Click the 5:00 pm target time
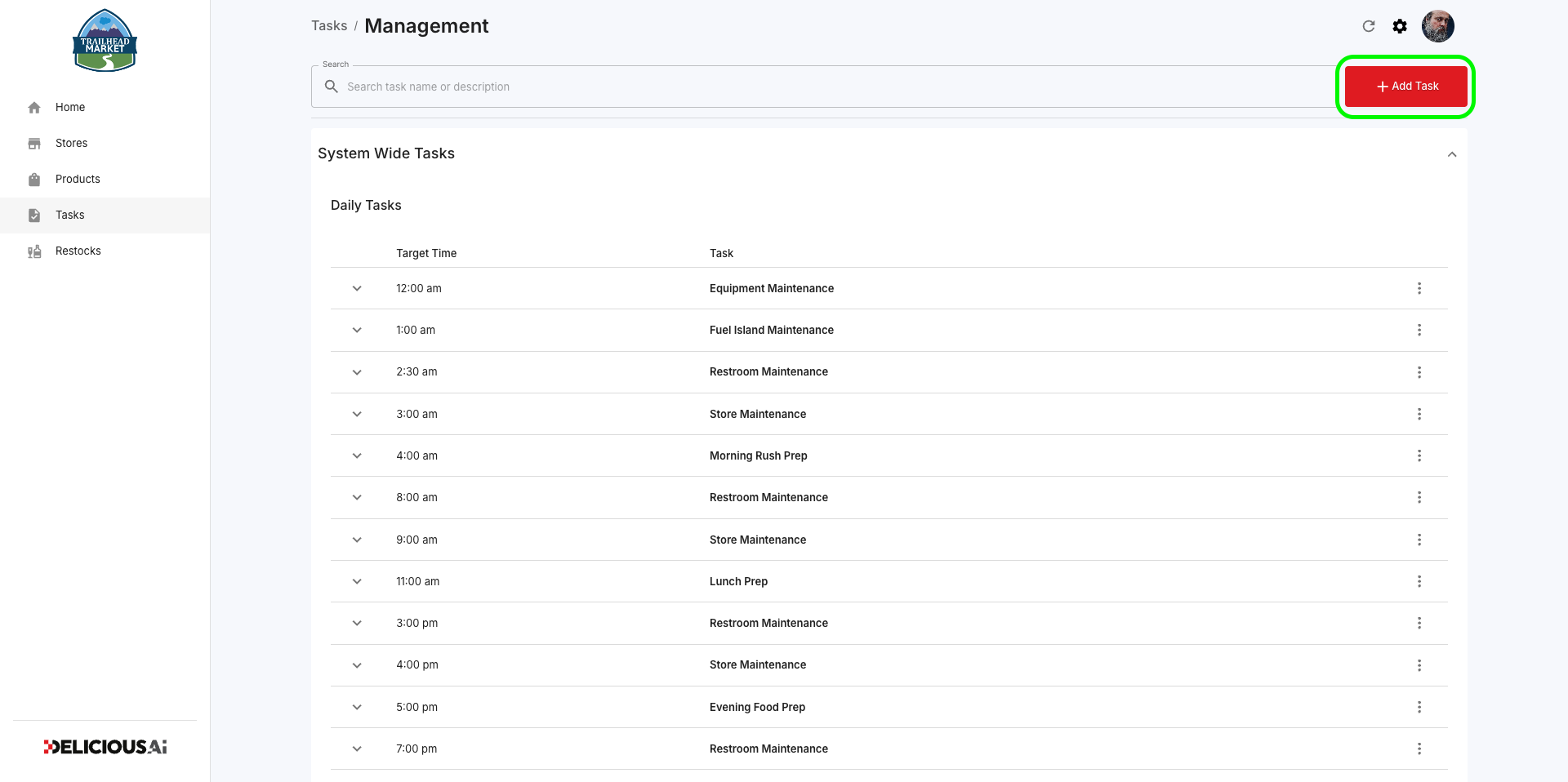 (x=417, y=707)
